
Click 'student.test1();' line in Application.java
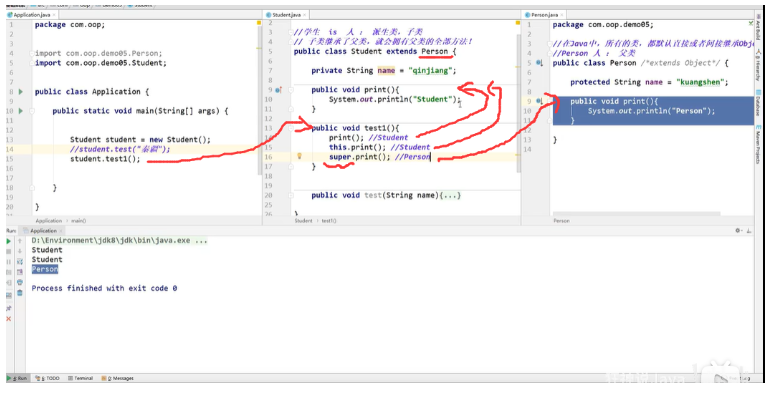pos(105,159)
